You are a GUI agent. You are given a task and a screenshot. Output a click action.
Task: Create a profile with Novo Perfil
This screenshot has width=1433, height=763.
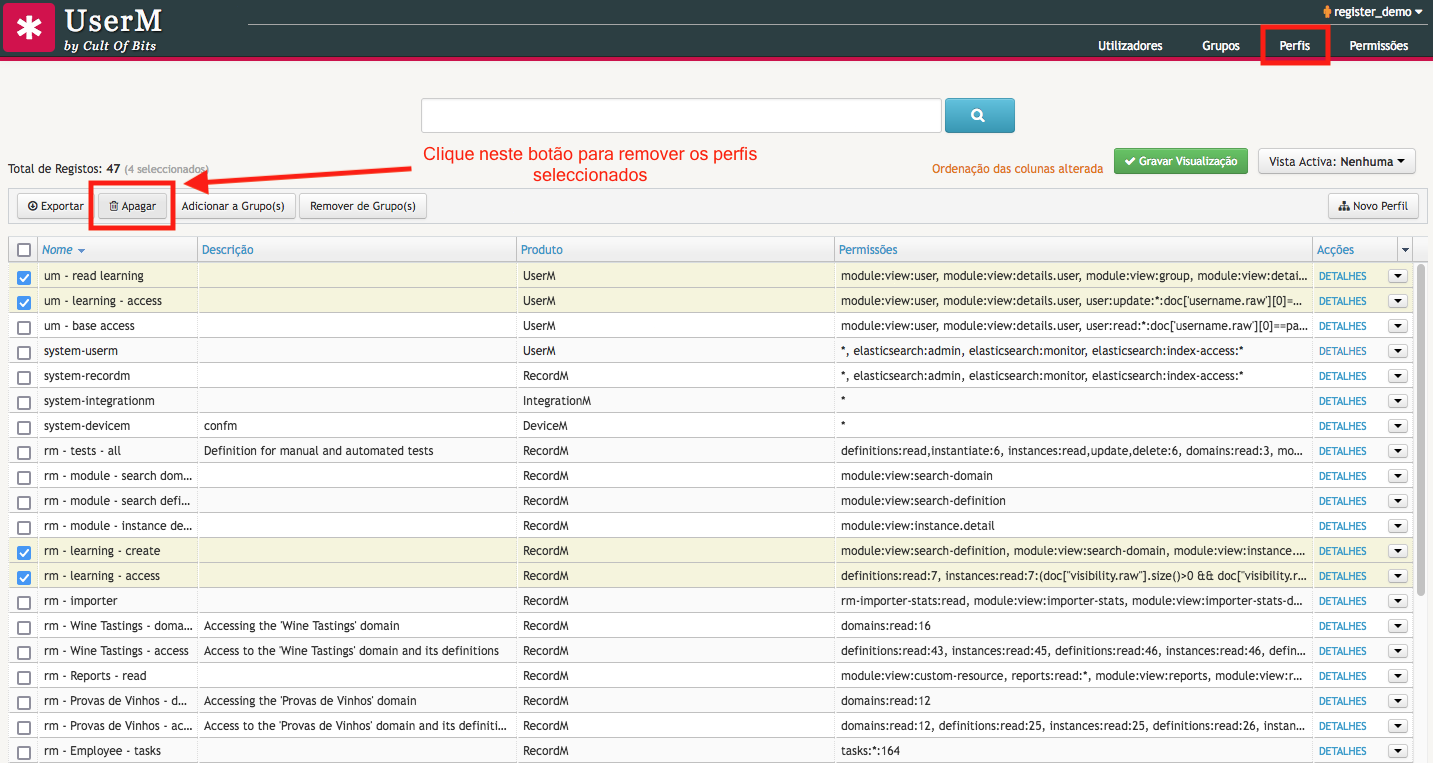click(1372, 206)
